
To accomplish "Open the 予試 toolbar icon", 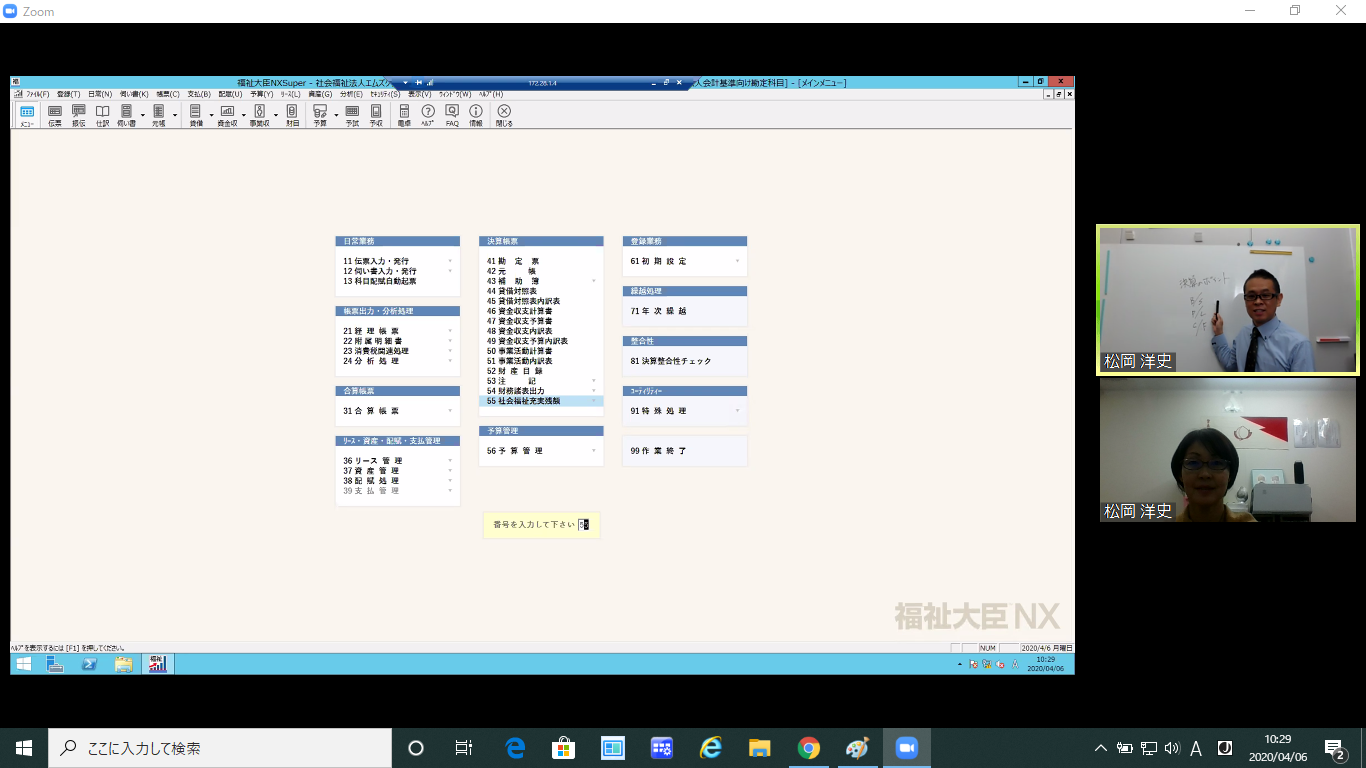I will pyautogui.click(x=352, y=115).
